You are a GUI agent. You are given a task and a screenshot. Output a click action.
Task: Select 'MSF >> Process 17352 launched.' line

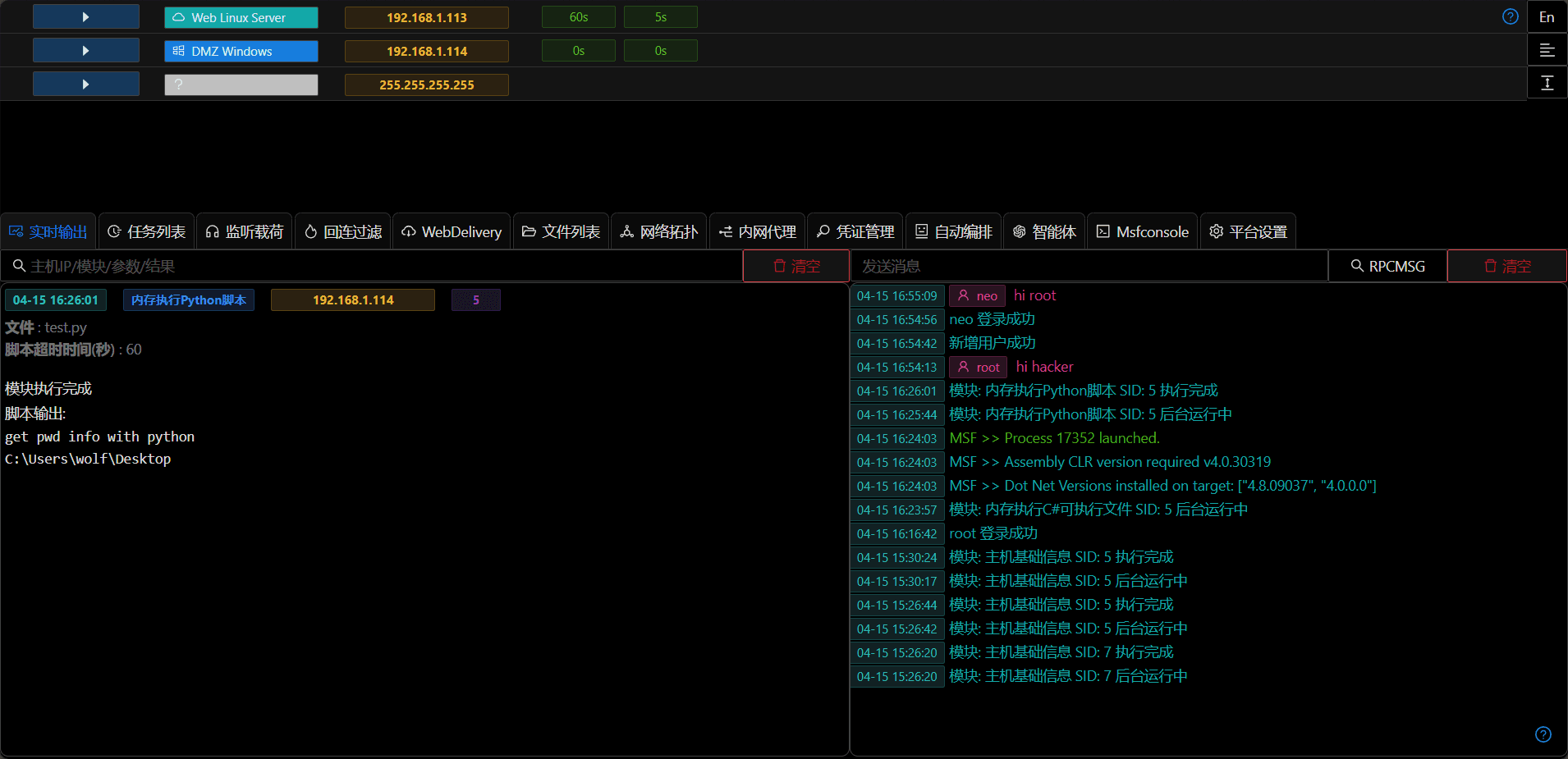(1054, 438)
